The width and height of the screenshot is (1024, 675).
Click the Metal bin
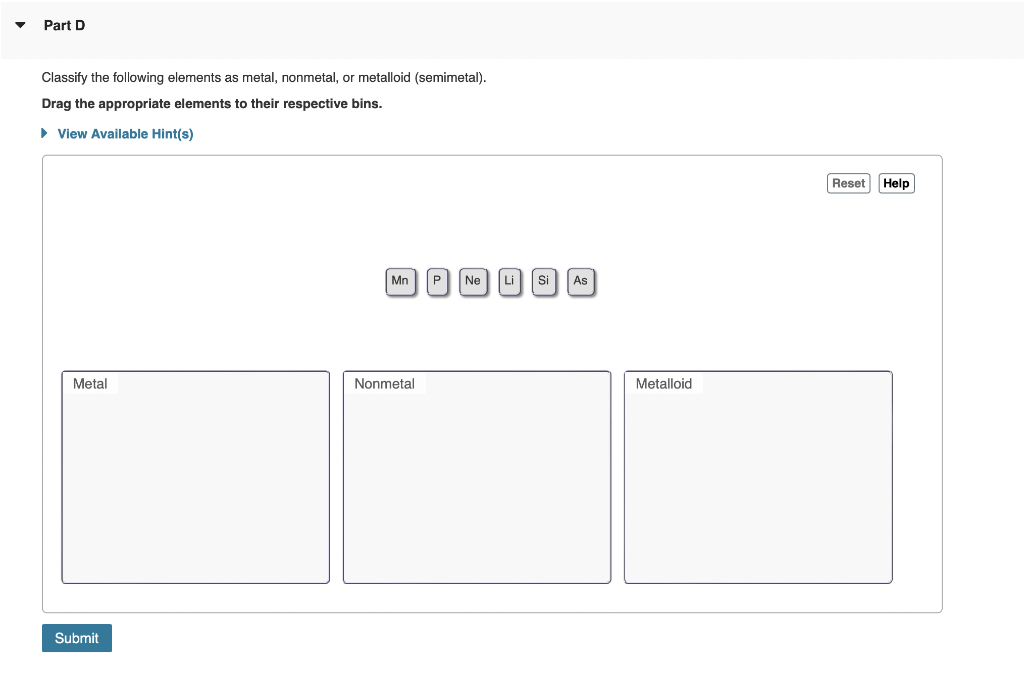pyautogui.click(x=195, y=477)
